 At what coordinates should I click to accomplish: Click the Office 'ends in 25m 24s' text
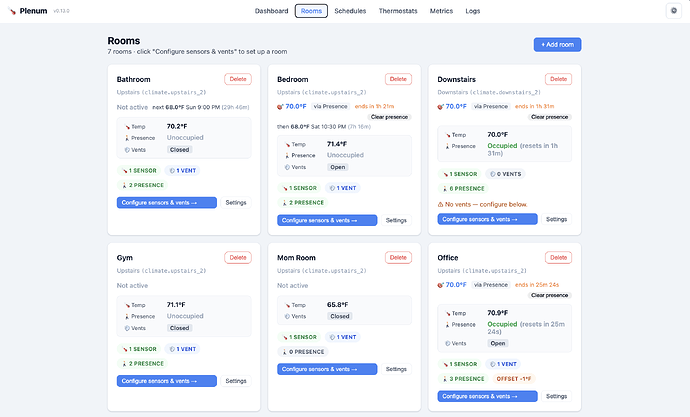coord(537,285)
